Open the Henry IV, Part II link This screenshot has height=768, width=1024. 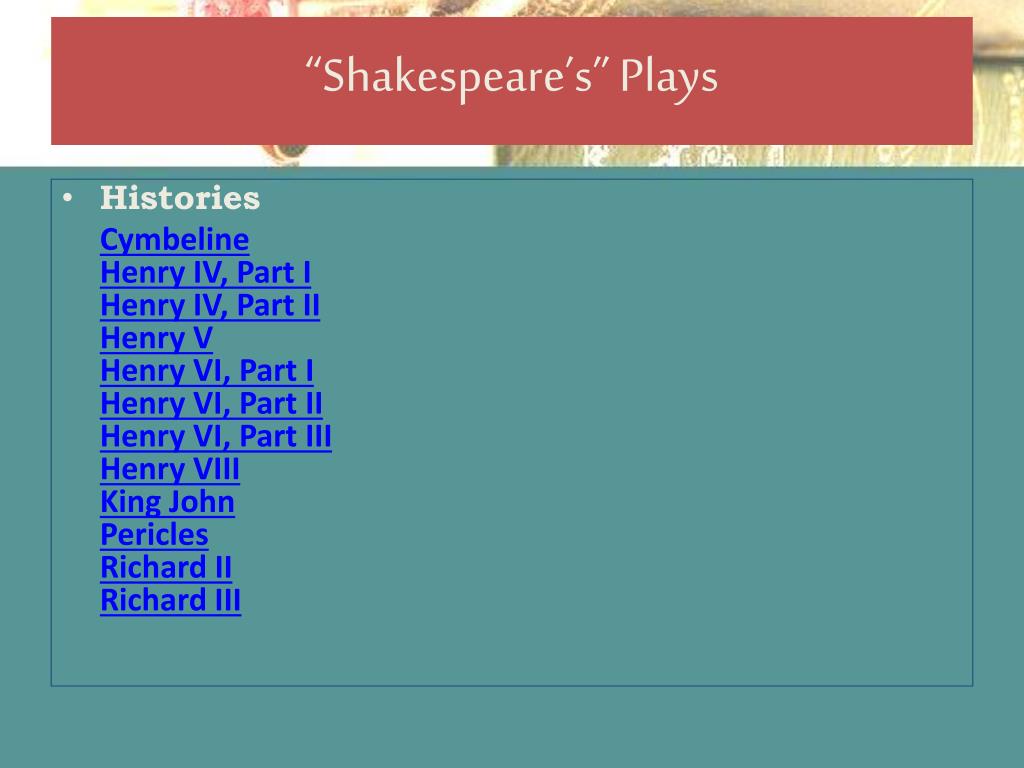[x=210, y=306]
